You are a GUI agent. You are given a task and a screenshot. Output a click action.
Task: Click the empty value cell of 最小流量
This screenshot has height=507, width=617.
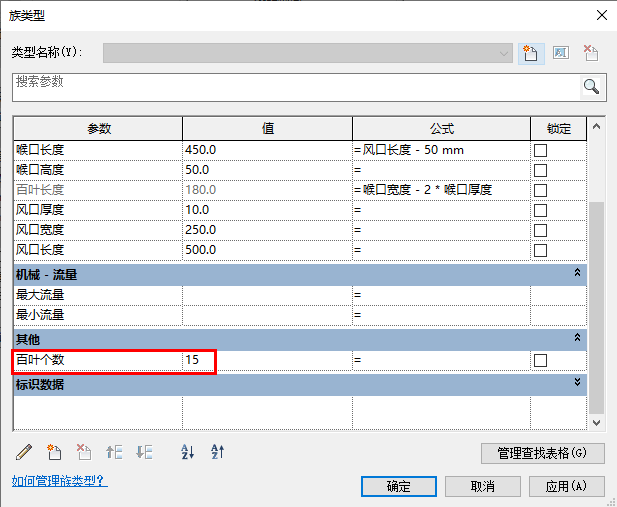[x=268, y=315]
